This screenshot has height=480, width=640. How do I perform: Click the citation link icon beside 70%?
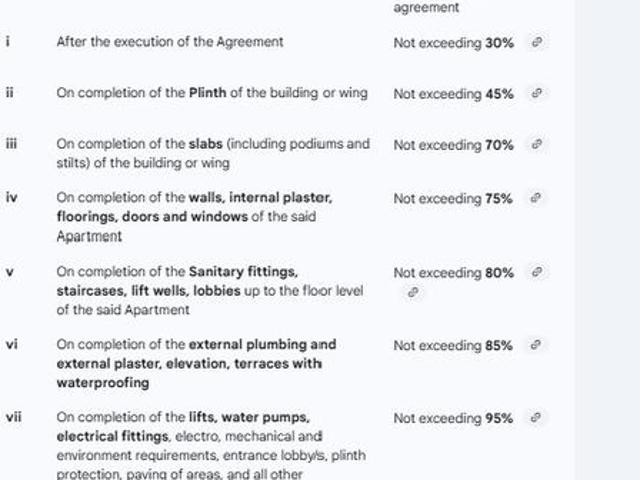537,145
